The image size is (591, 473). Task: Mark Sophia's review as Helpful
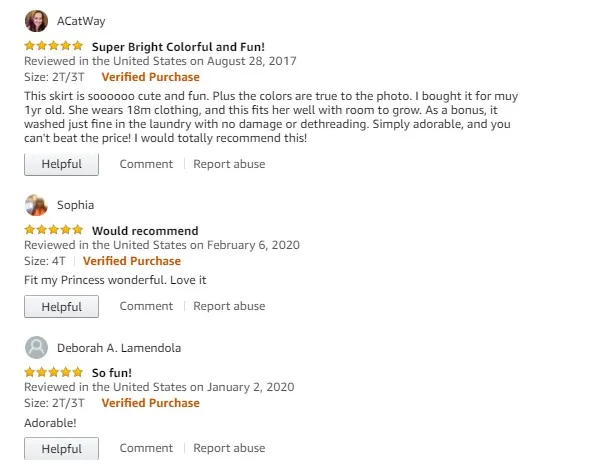click(x=61, y=306)
